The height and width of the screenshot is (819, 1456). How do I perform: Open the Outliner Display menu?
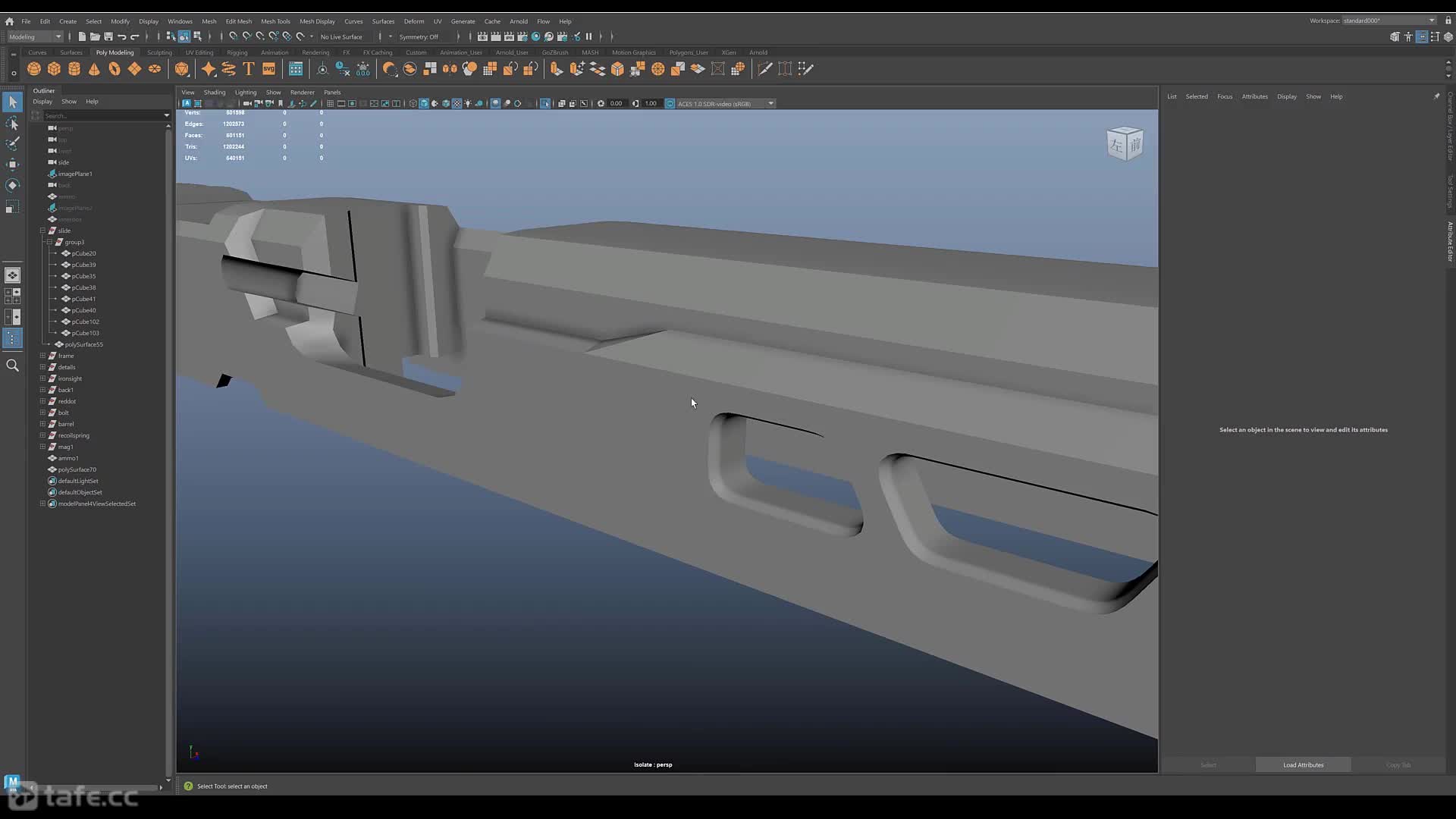(x=42, y=102)
